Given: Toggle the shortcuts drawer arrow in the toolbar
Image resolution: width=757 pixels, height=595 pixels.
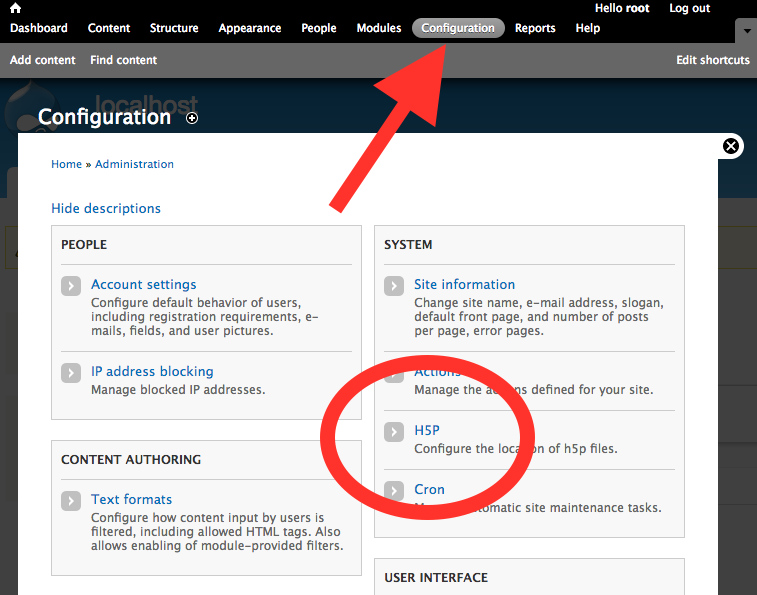Looking at the screenshot, I should [x=745, y=31].
